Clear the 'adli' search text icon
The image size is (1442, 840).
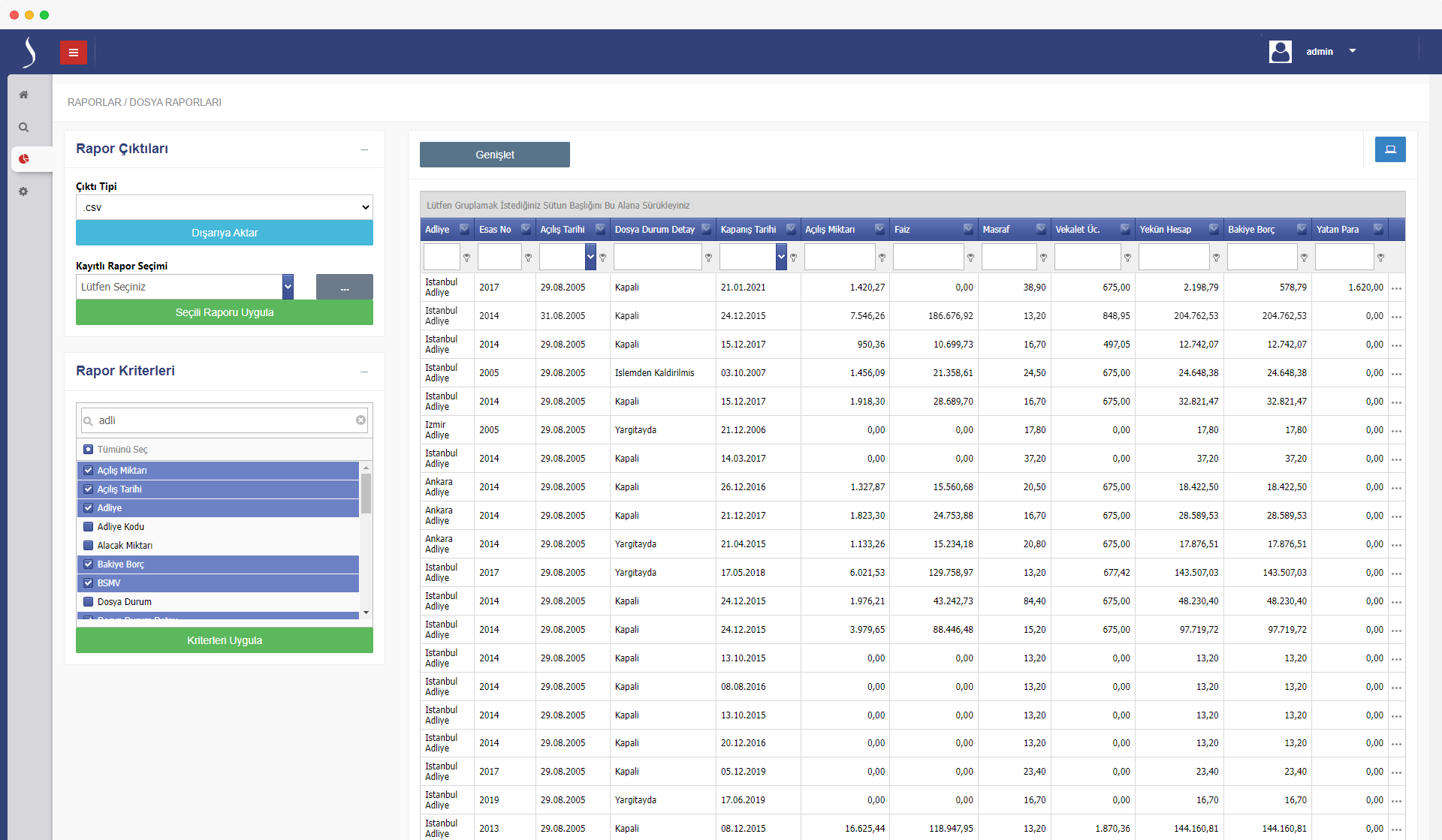[360, 420]
